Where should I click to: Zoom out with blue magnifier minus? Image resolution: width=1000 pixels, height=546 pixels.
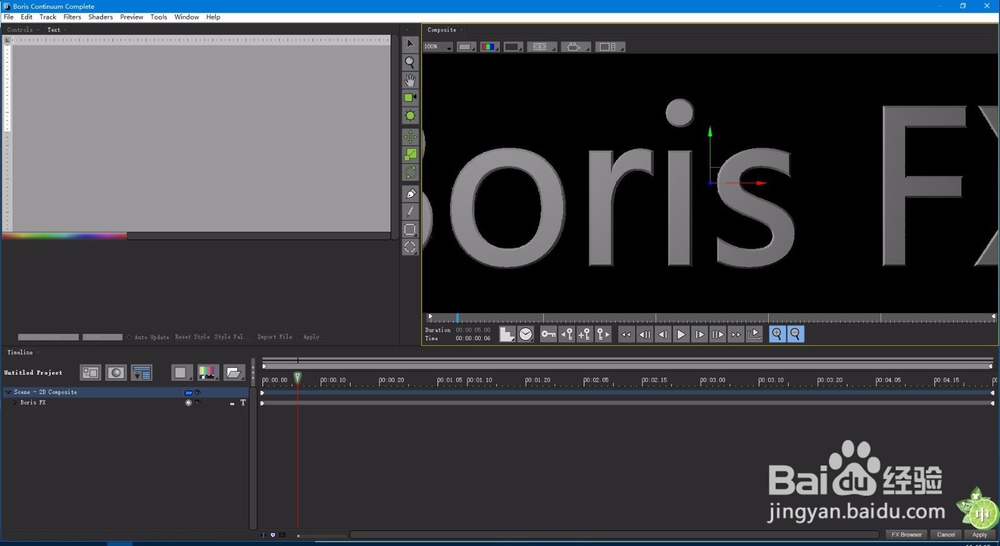click(x=795, y=334)
